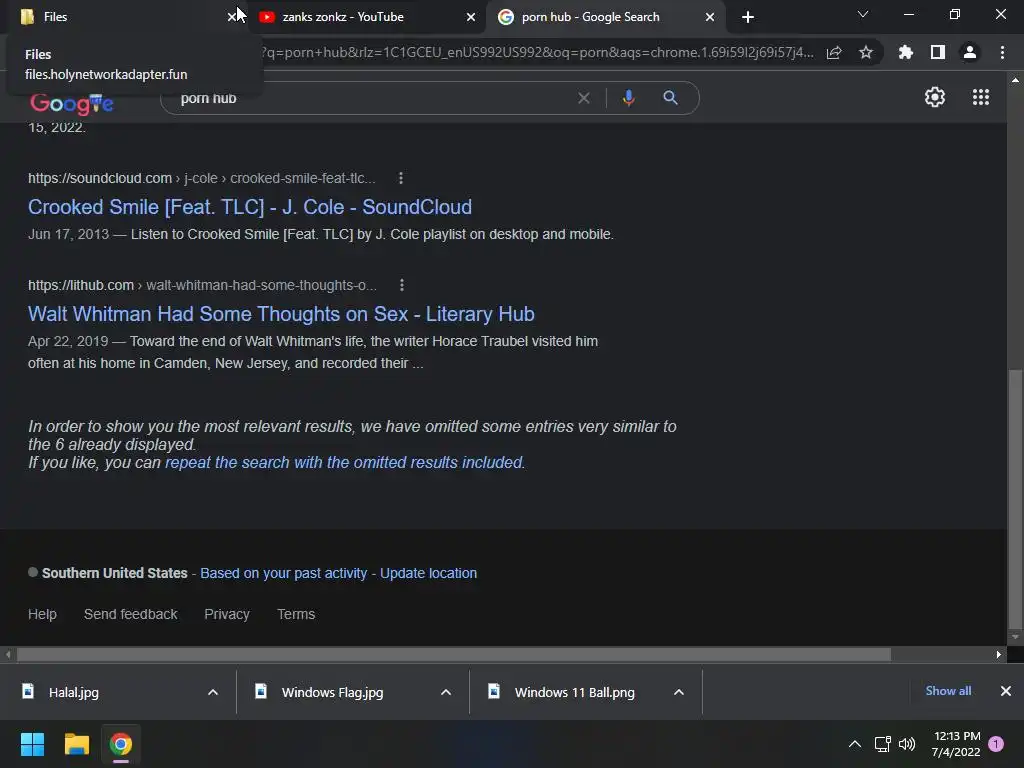Viewport: 1024px width, 768px height.
Task: Click the horizontal scrollbar thumb
Action: point(454,654)
